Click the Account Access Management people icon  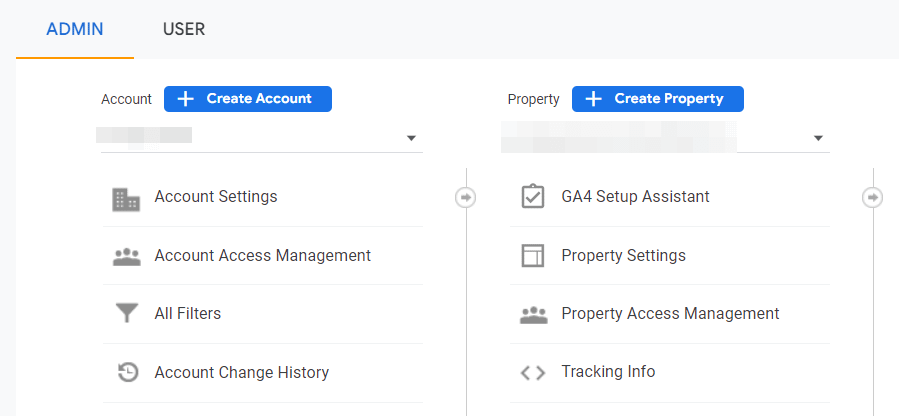[127, 257]
